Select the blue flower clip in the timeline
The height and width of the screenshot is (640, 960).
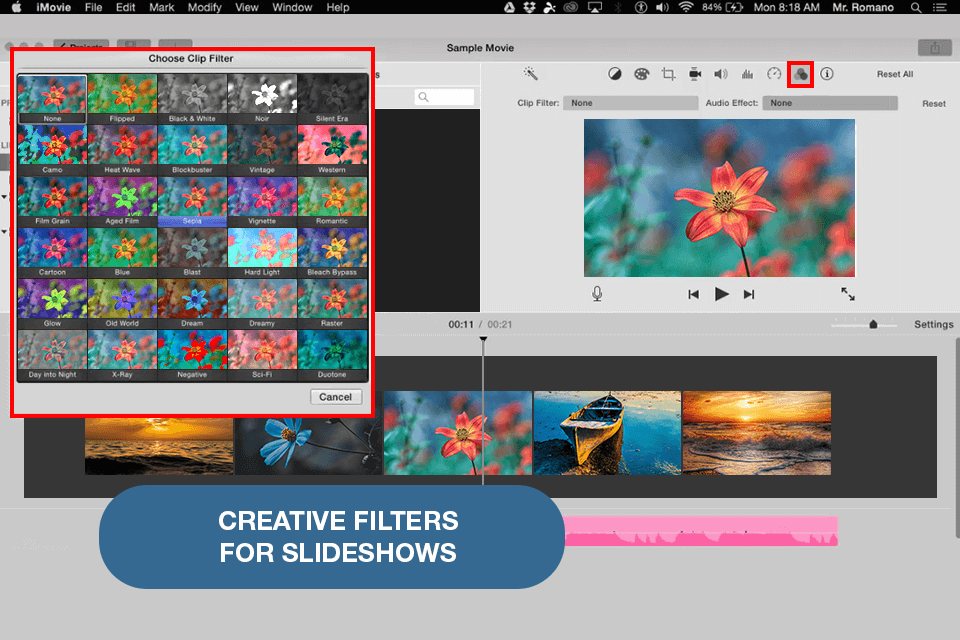tap(308, 447)
